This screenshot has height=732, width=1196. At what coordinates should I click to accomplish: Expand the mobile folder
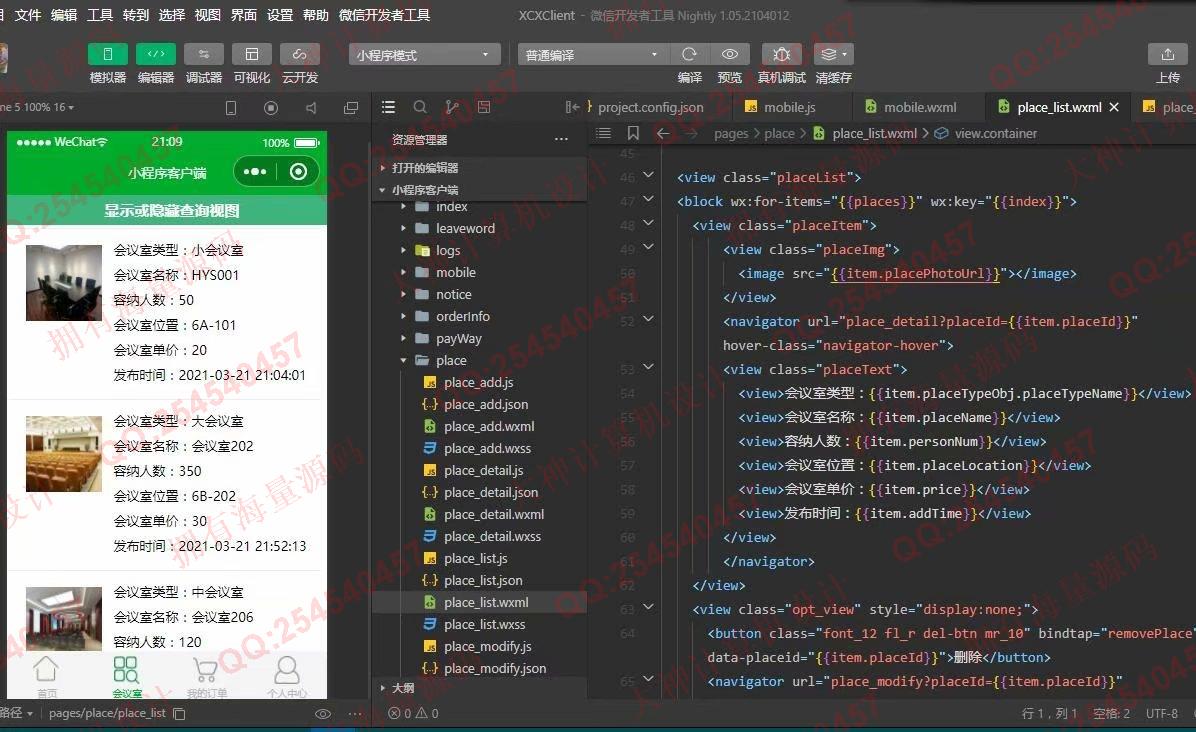tap(481, 272)
